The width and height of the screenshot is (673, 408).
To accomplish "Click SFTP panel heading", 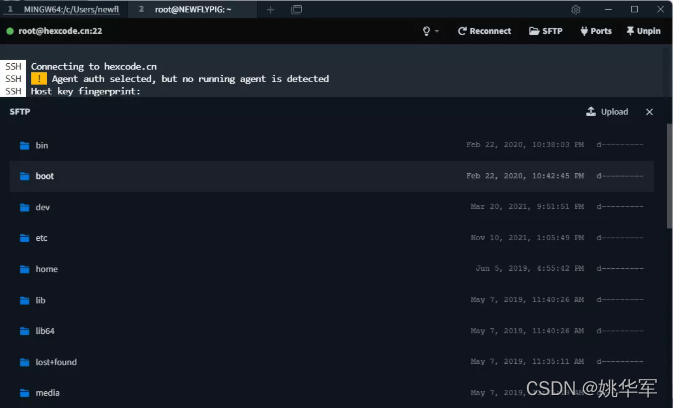I will (20, 112).
